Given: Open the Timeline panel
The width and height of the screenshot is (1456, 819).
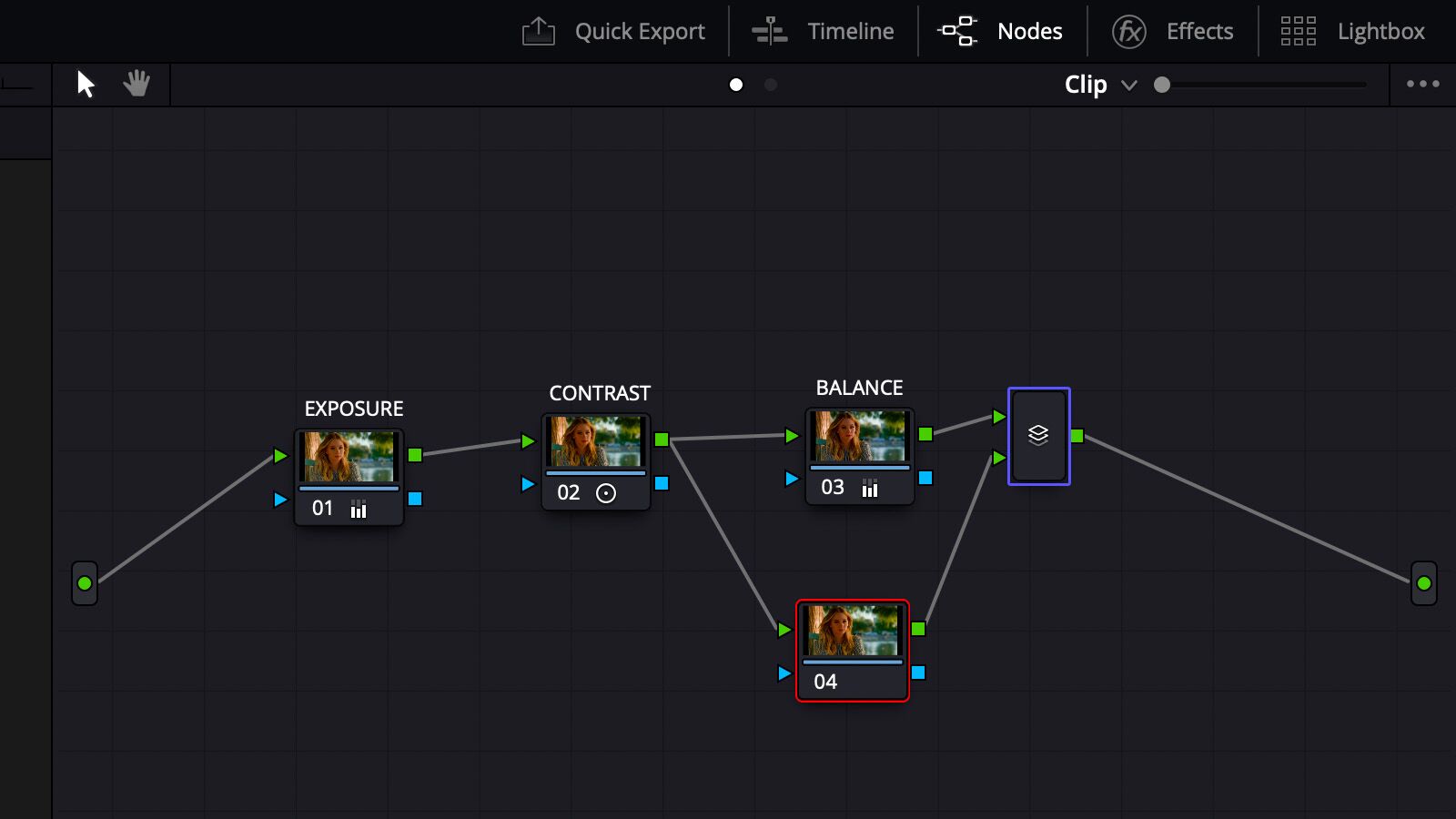Looking at the screenshot, I should click(824, 31).
